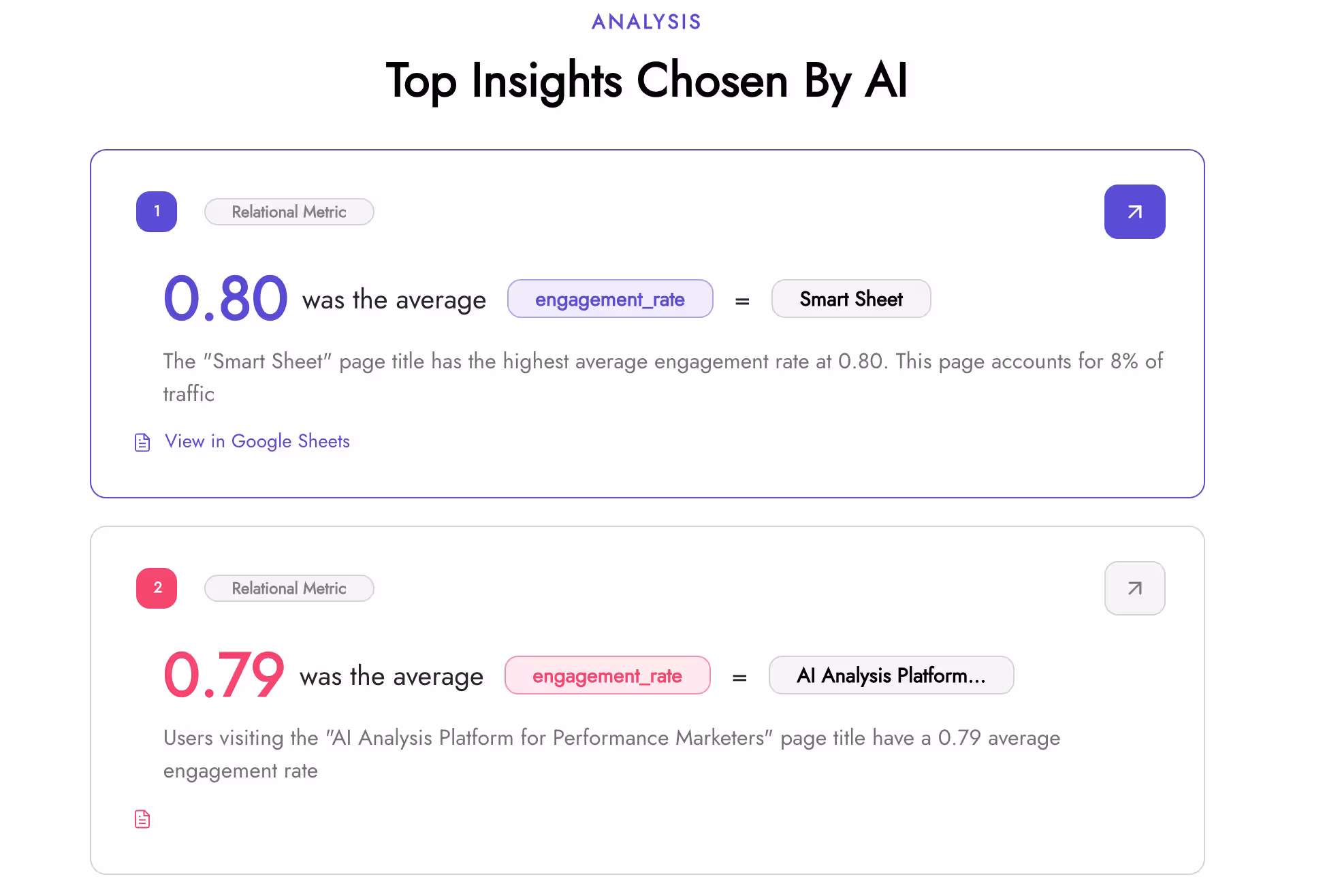Select the pink numbered badge 2
This screenshot has width=1325, height=896.
click(x=156, y=588)
